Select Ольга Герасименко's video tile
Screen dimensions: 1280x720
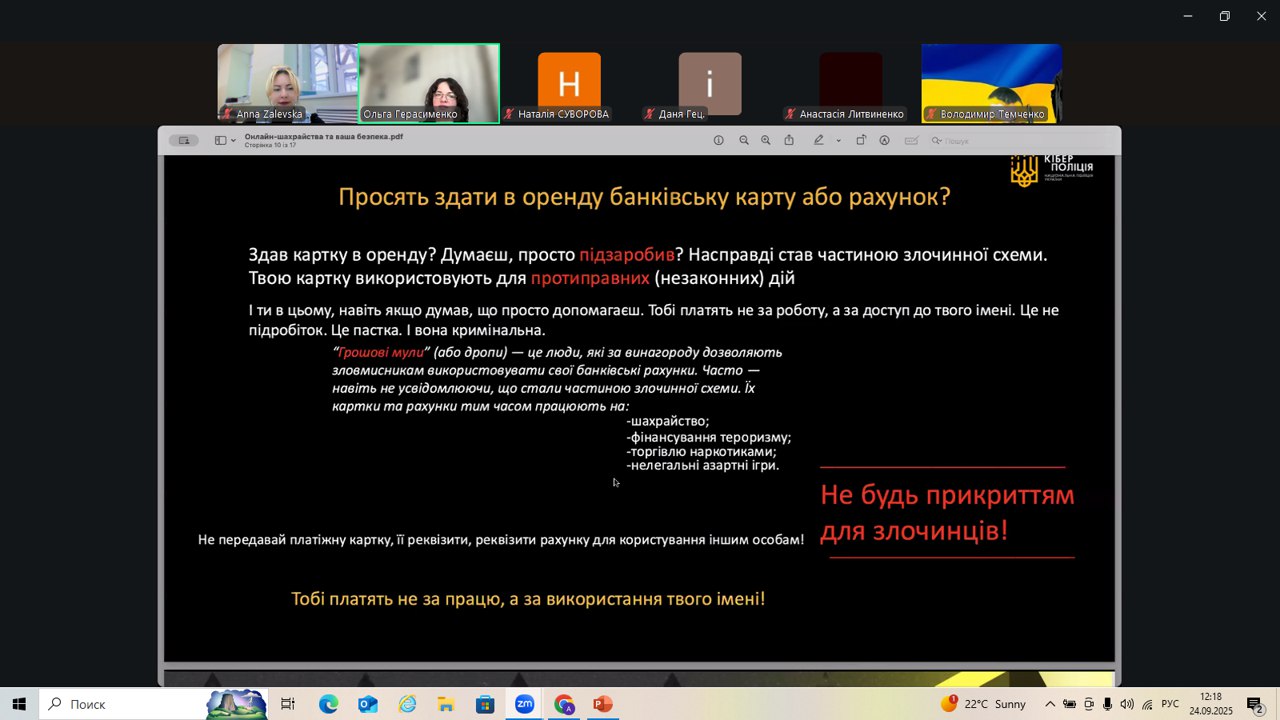(429, 83)
